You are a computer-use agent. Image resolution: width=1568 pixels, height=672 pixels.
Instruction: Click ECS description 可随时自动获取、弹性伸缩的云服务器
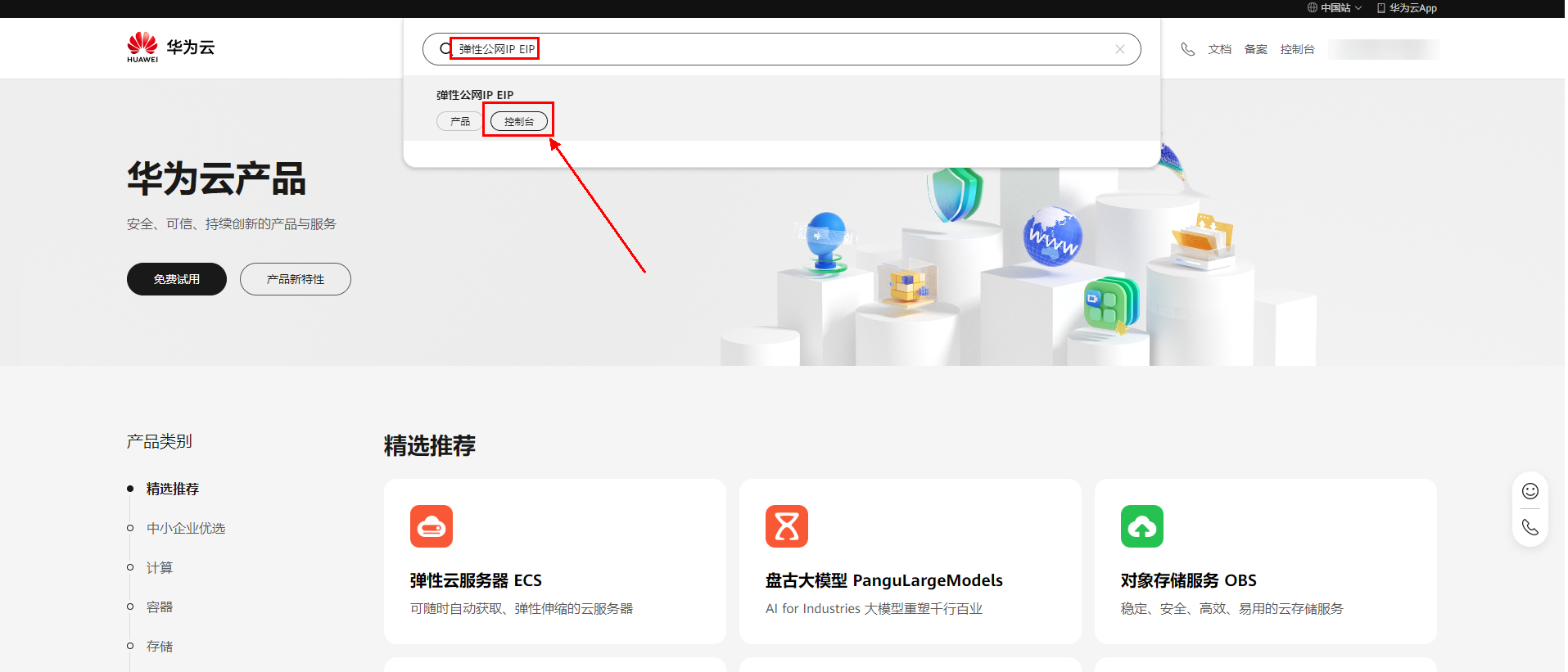(522, 608)
